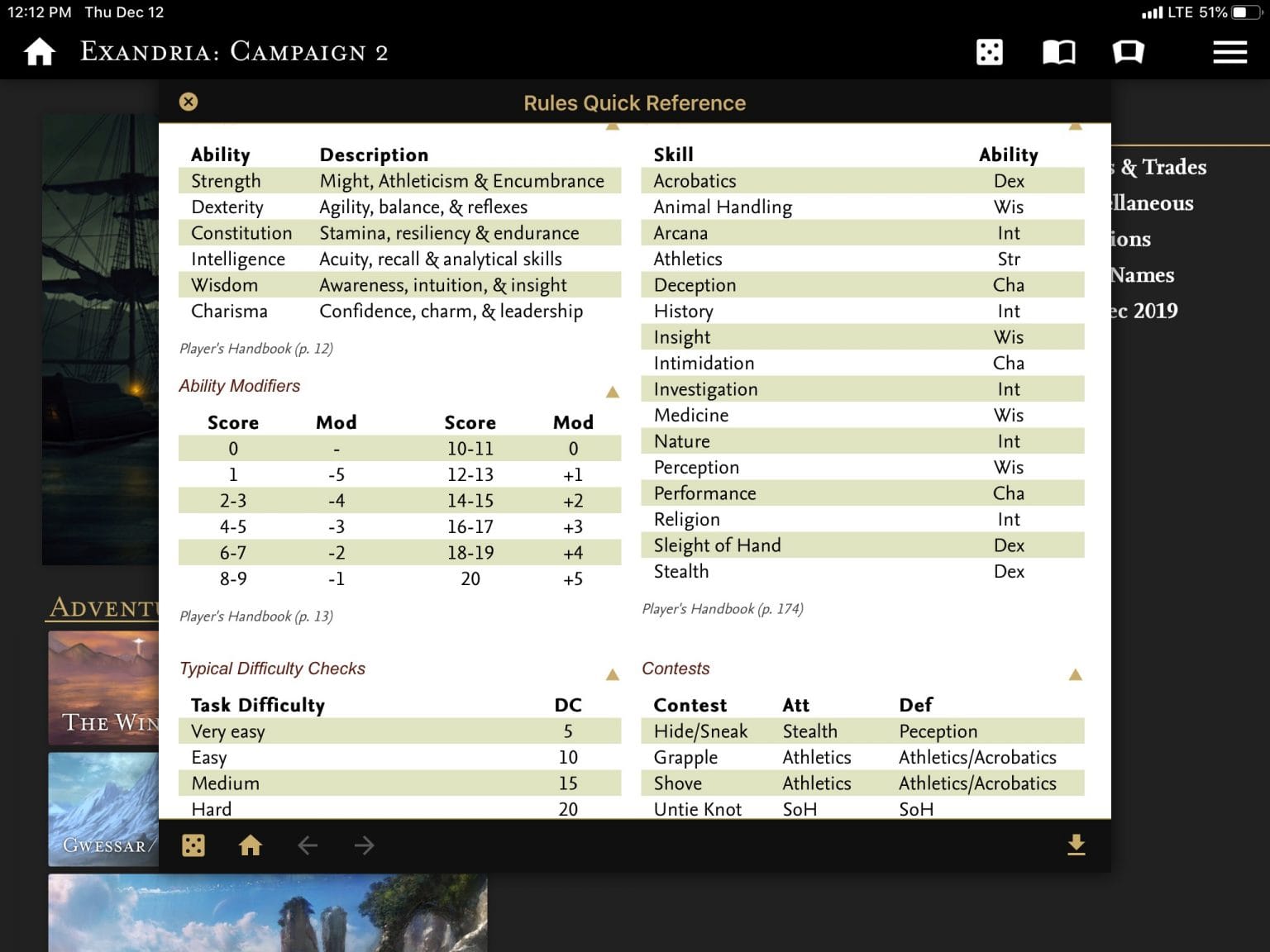Go to reference home in popup footer
Image resolution: width=1270 pixels, height=952 pixels.
(250, 845)
